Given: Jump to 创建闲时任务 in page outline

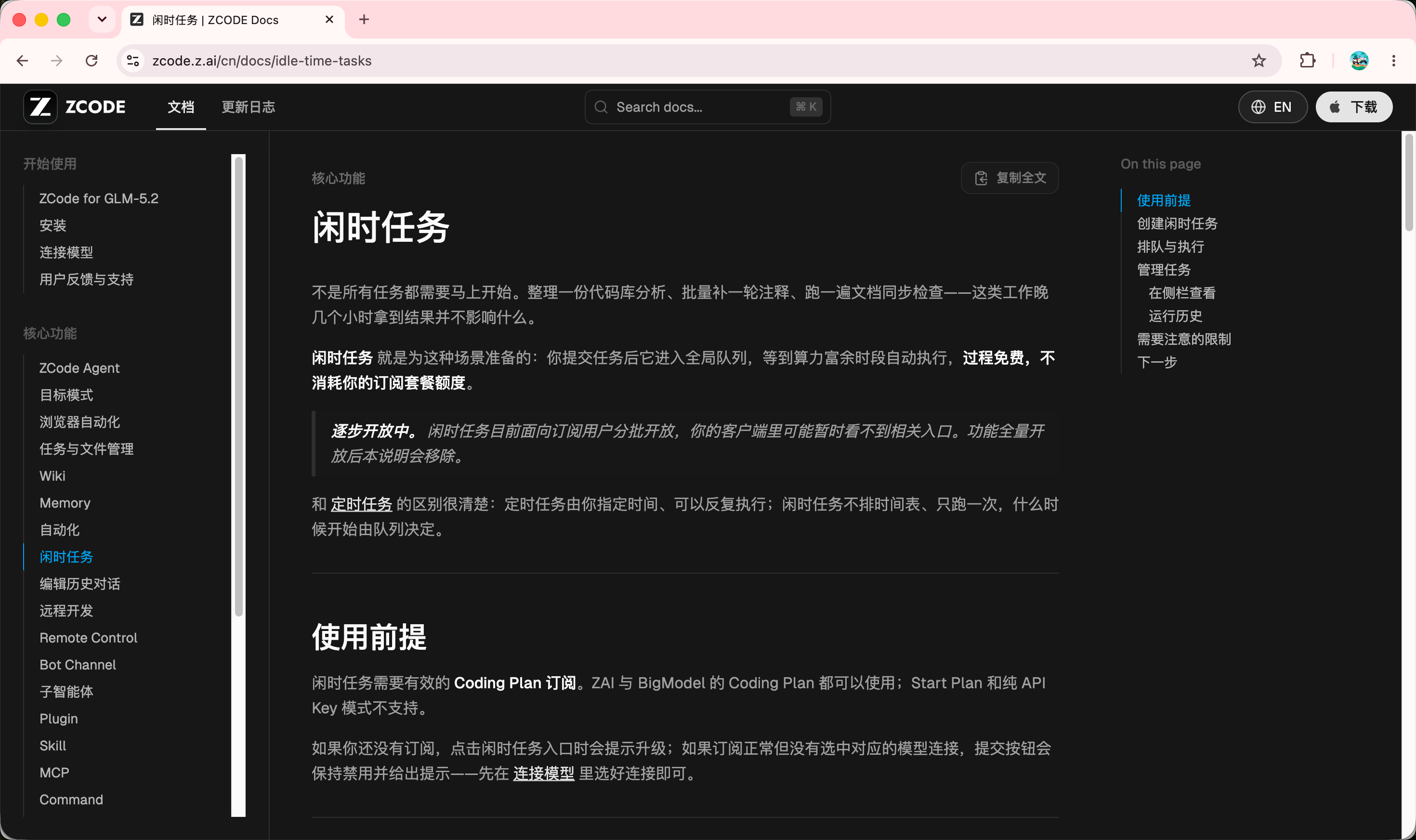Looking at the screenshot, I should (1177, 223).
